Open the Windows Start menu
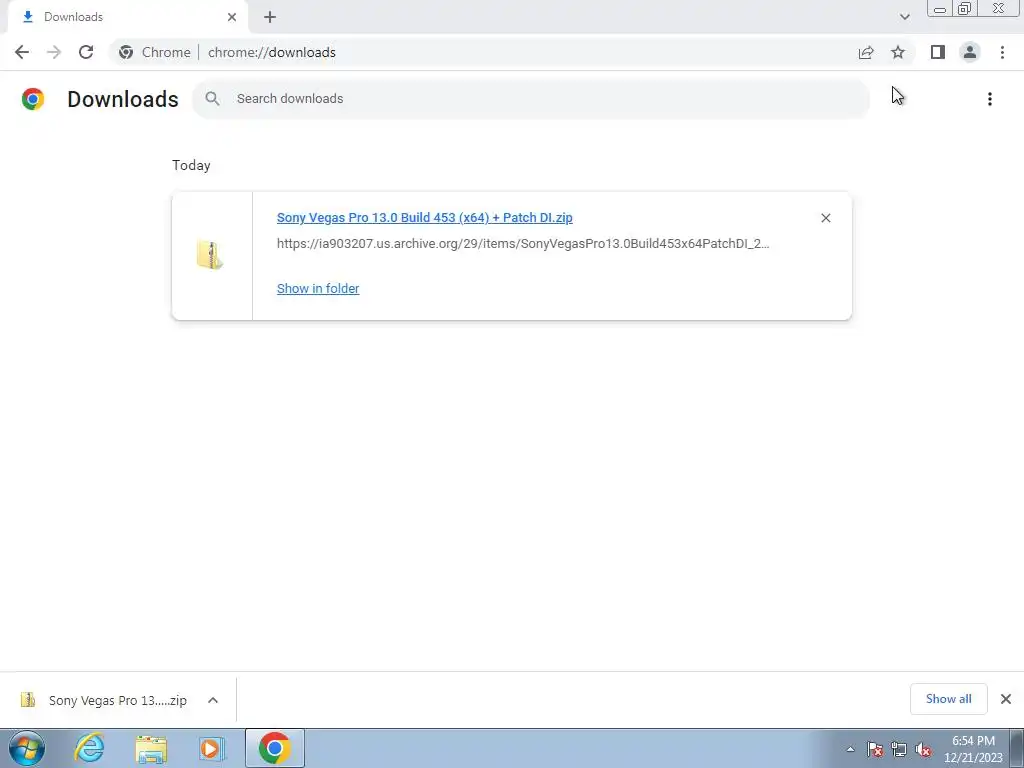The height and width of the screenshot is (768, 1024). tap(27, 748)
